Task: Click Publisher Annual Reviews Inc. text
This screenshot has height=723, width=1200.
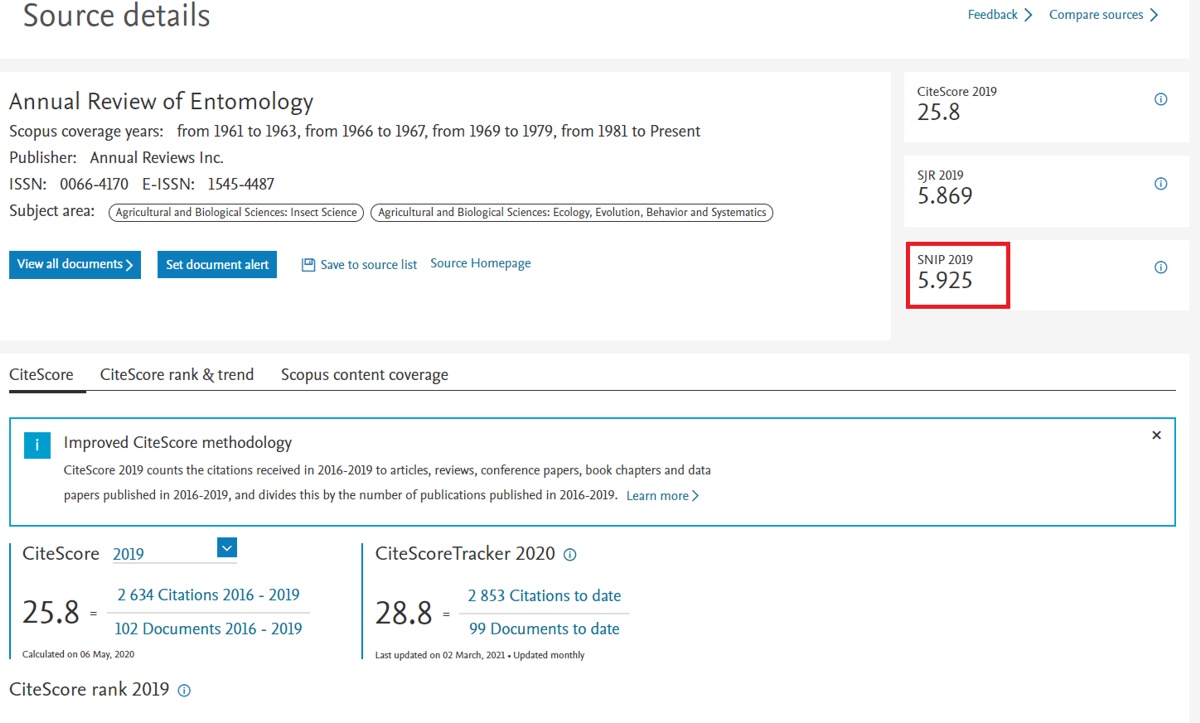Action: click(116, 158)
